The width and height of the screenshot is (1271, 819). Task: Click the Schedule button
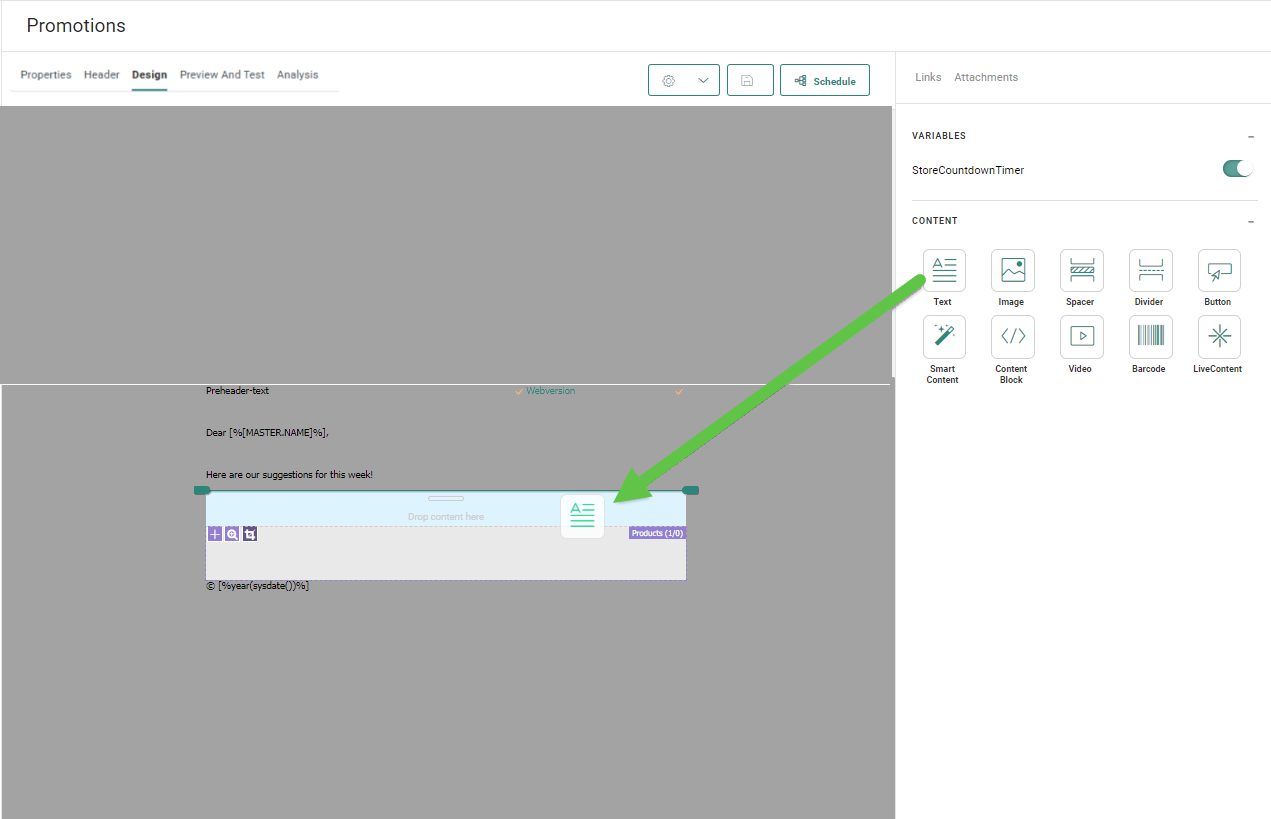pyautogui.click(x=824, y=81)
